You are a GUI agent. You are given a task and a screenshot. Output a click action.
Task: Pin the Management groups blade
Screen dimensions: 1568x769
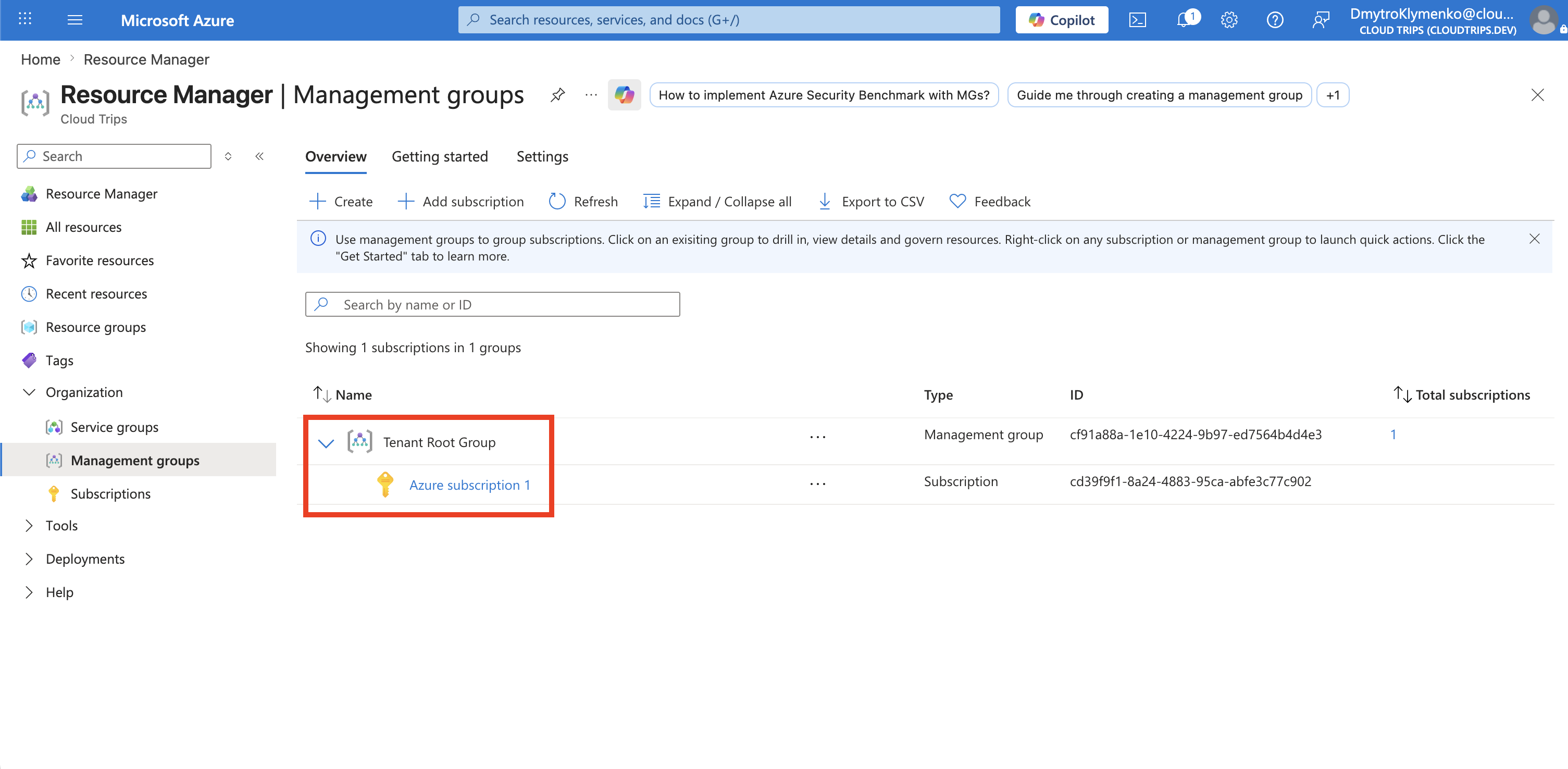557,95
